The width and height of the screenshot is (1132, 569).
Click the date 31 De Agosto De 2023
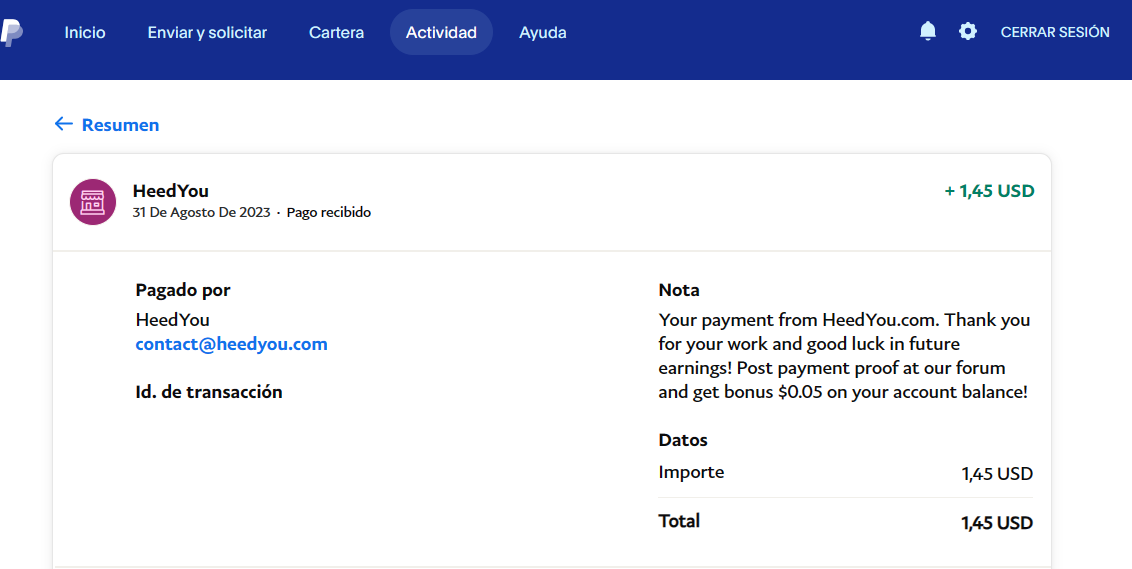[x=201, y=212]
